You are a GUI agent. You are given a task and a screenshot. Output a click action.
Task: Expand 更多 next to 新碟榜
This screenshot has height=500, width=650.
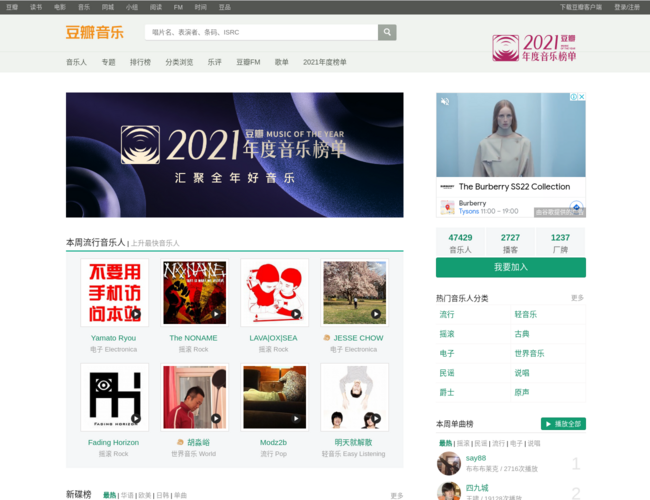pyautogui.click(x=397, y=495)
